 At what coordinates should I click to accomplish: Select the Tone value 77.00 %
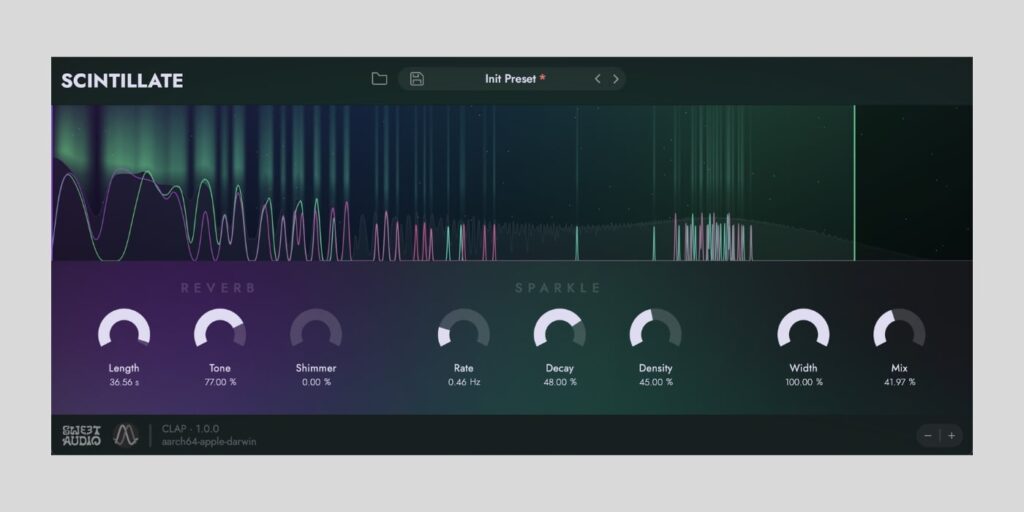click(220, 382)
